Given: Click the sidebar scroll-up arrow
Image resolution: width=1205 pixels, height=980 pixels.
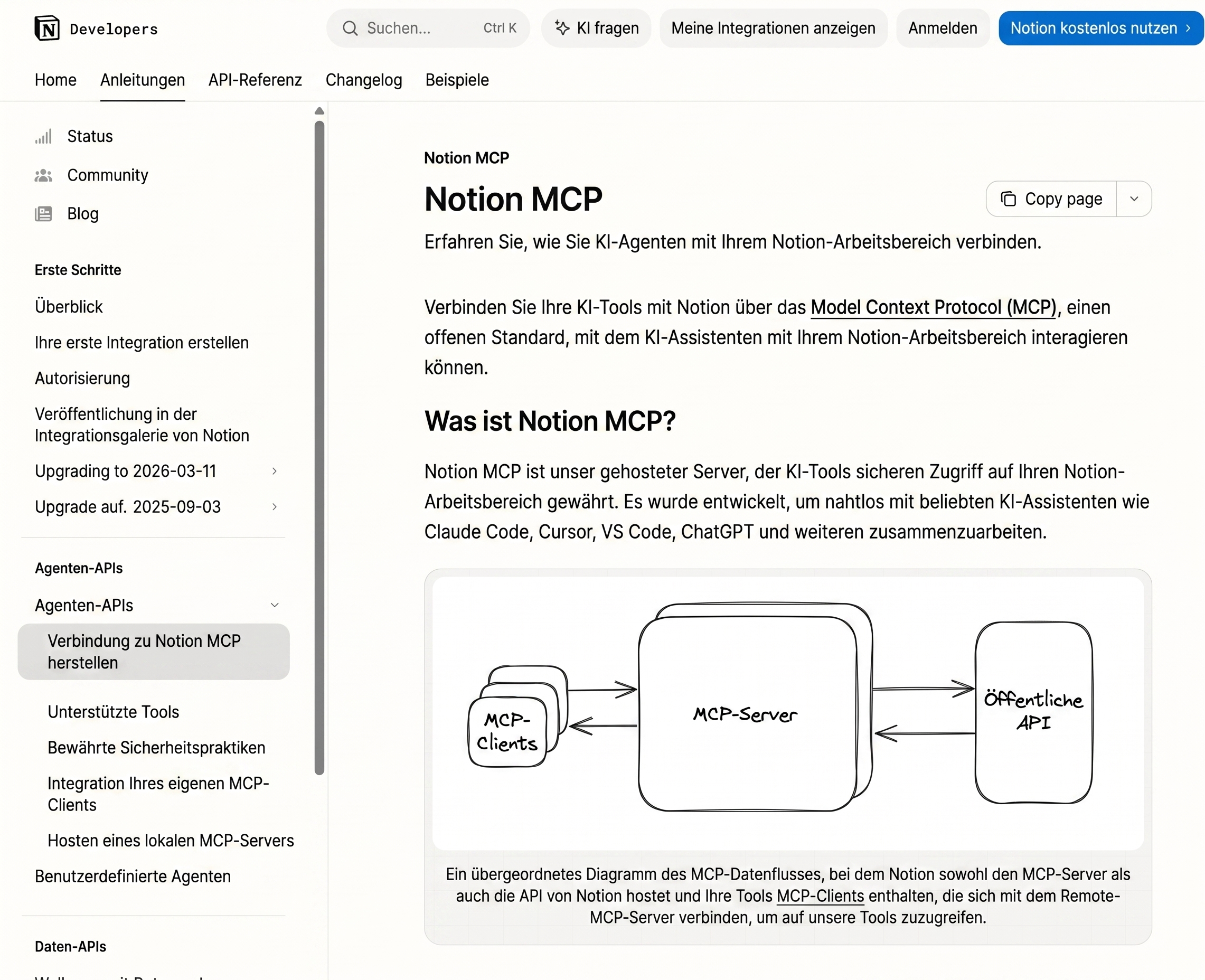Looking at the screenshot, I should coord(319,111).
